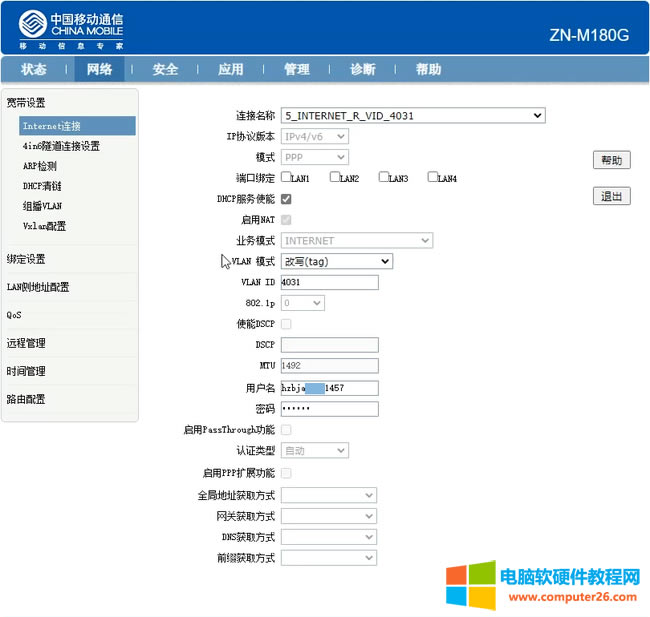Open Vxlan配置 sidebar item
The height and width of the screenshot is (617, 650).
click(44, 226)
